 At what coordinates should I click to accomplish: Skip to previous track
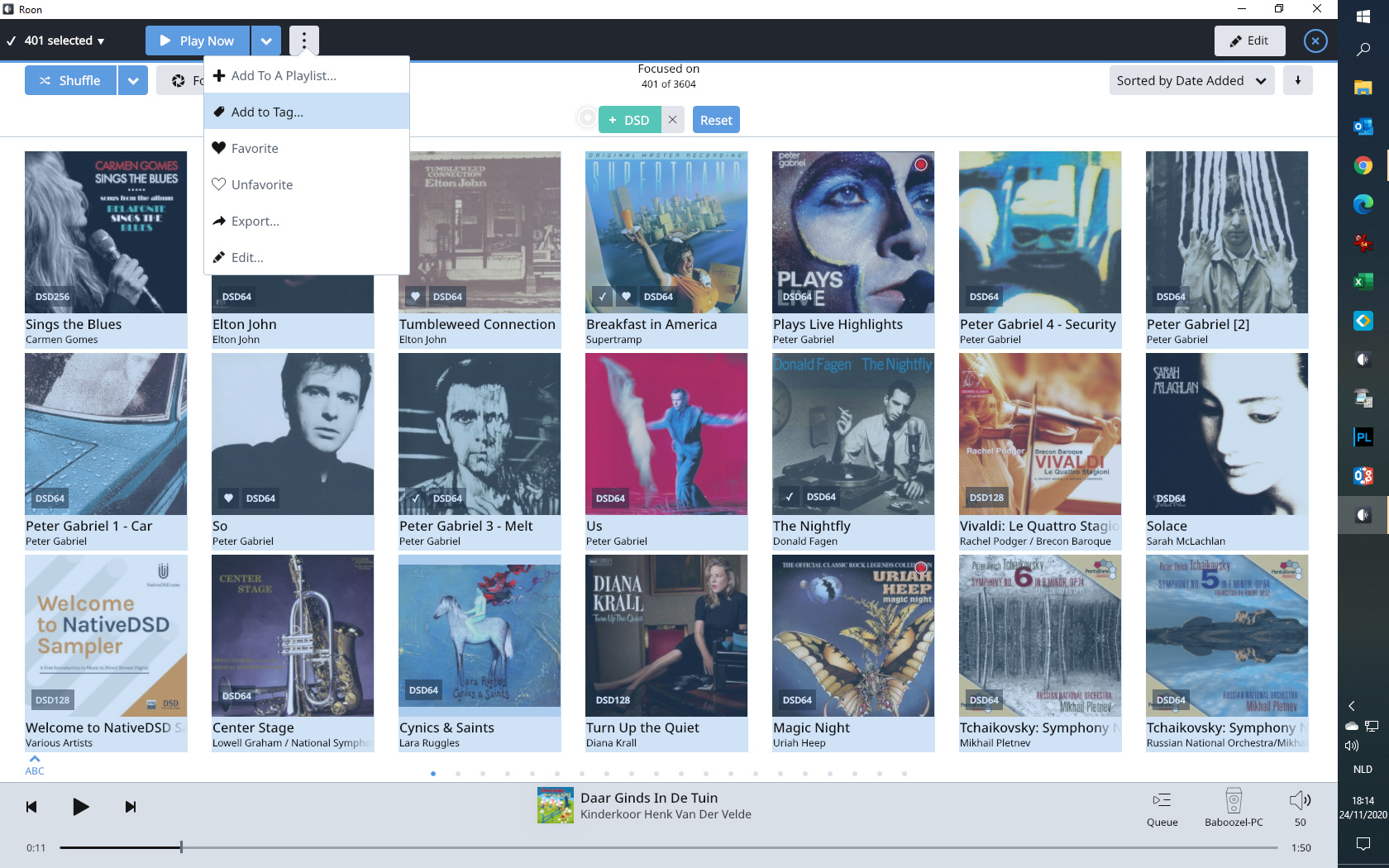[x=31, y=807]
